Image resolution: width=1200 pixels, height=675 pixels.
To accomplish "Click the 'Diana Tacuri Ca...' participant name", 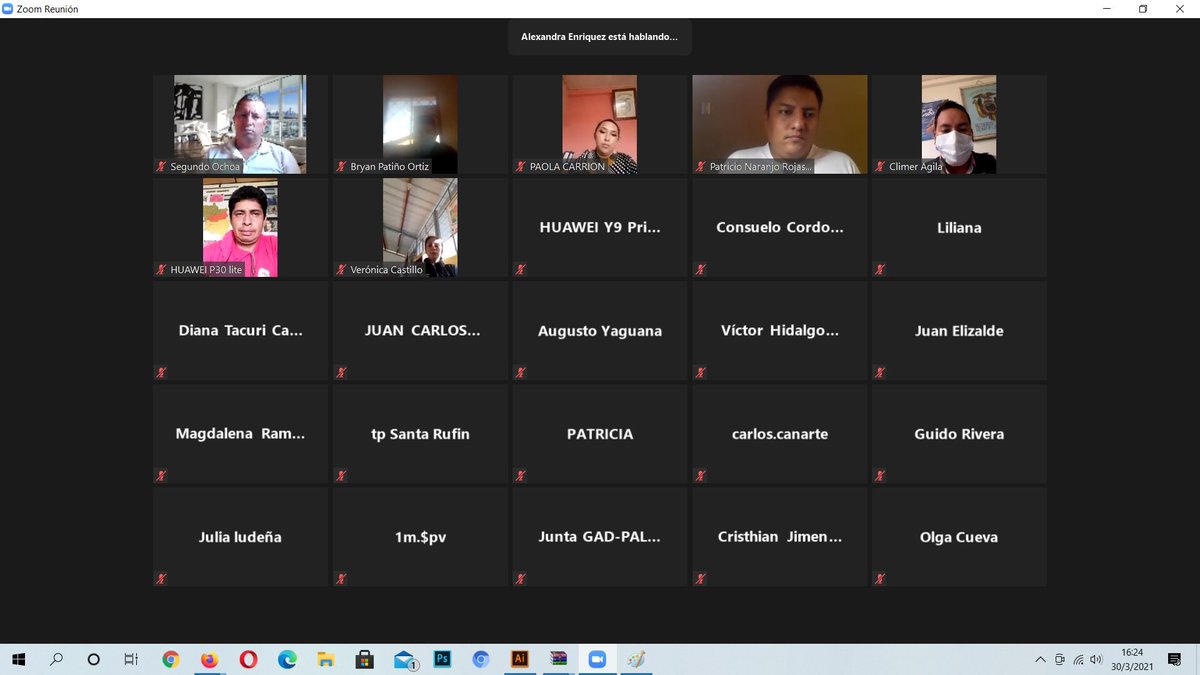I will pyautogui.click(x=240, y=330).
